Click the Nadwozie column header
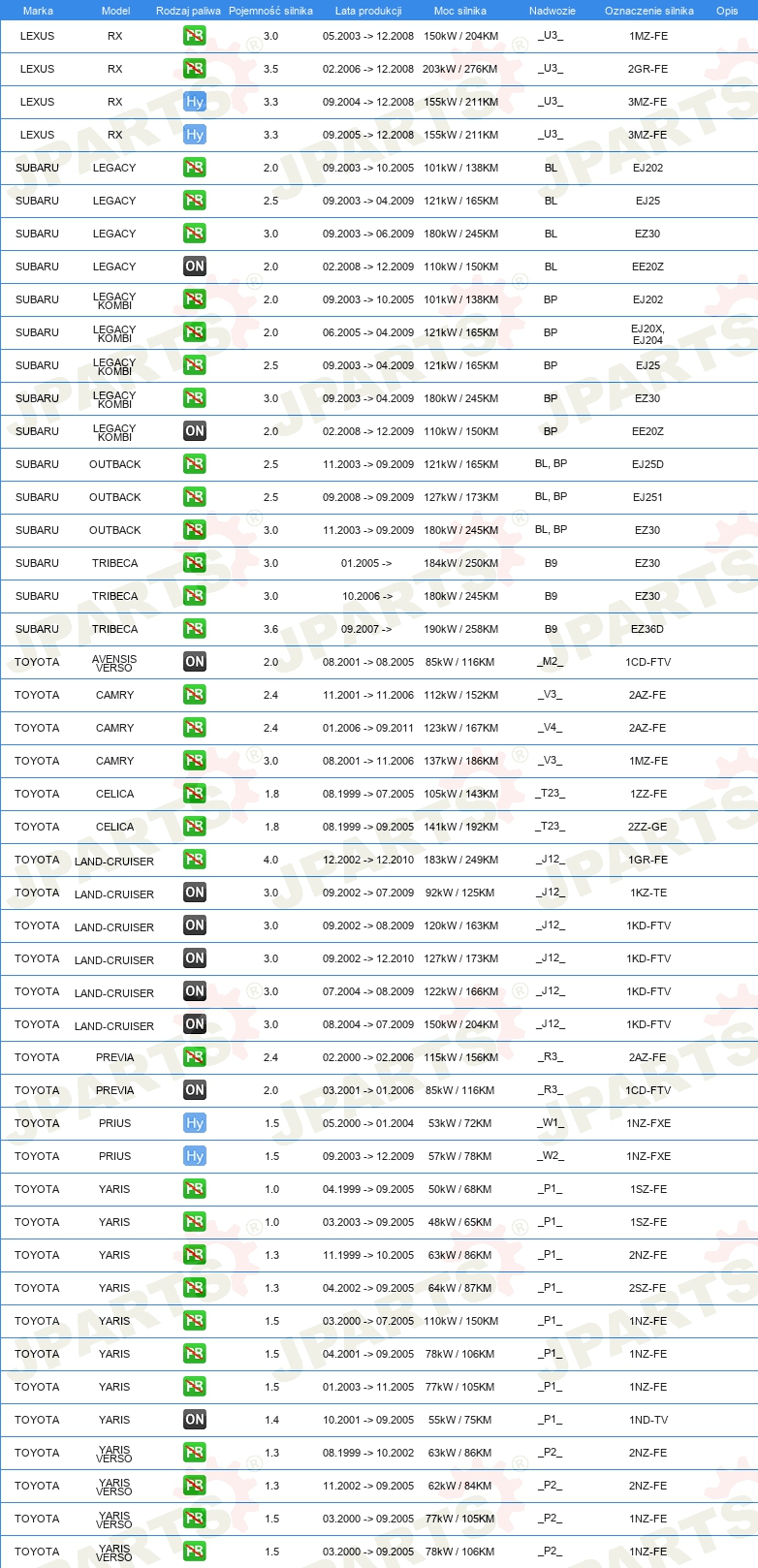This screenshot has width=758, height=1568. point(553,11)
